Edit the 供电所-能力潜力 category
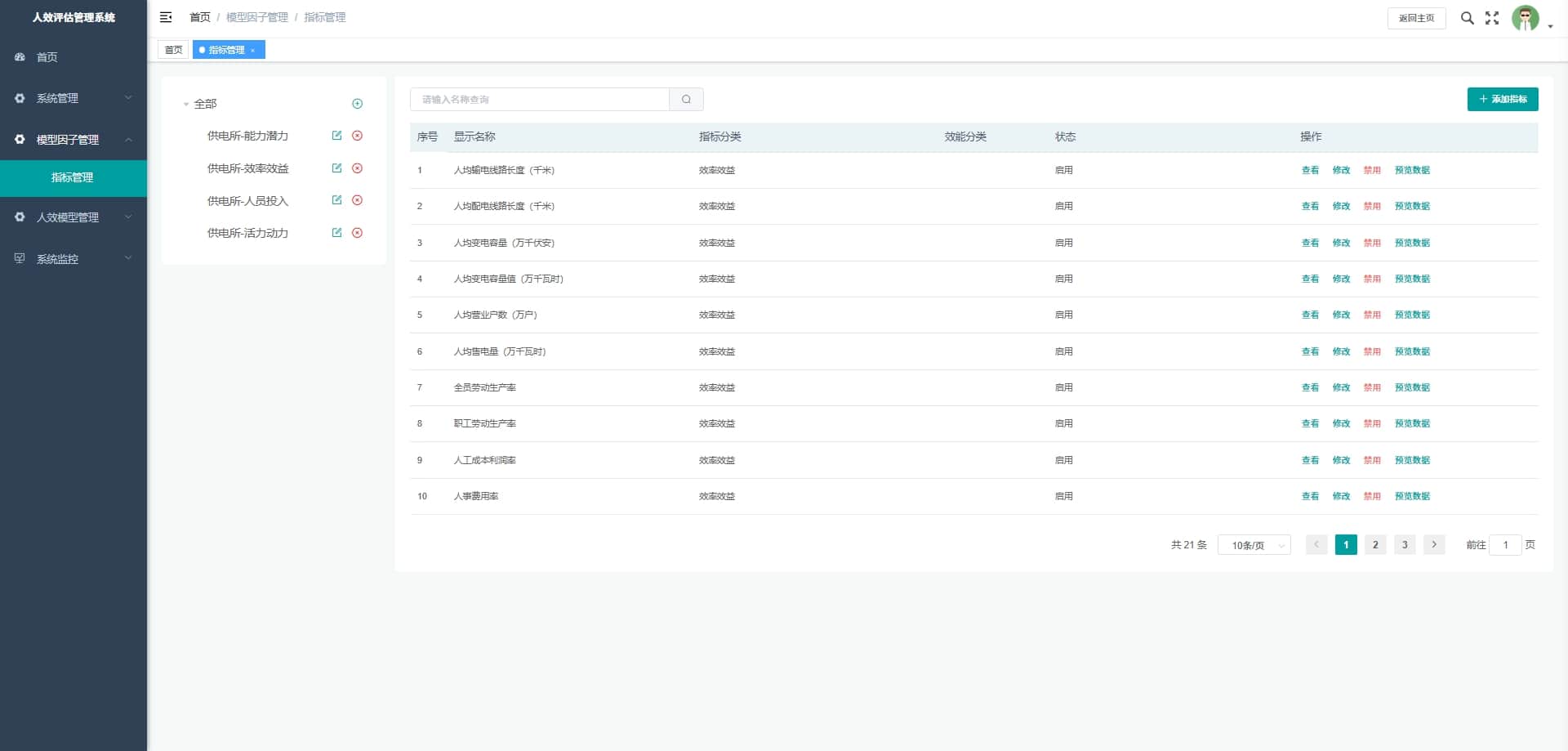Screen dimensions: 1568x751 (336, 136)
